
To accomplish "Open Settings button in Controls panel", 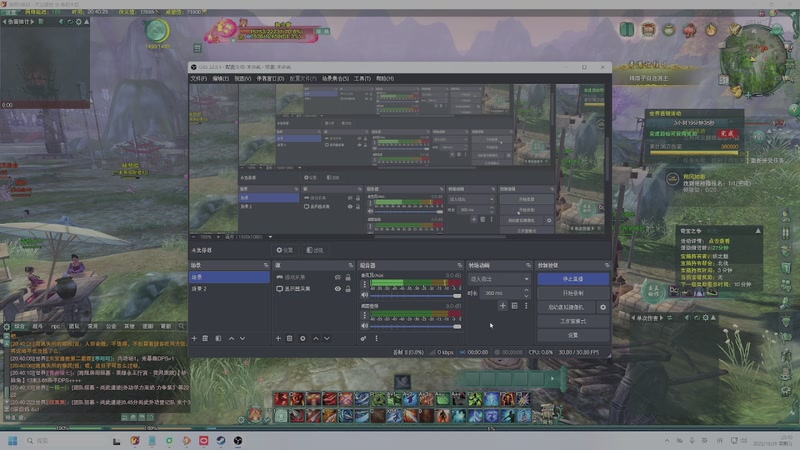I will 573,335.
